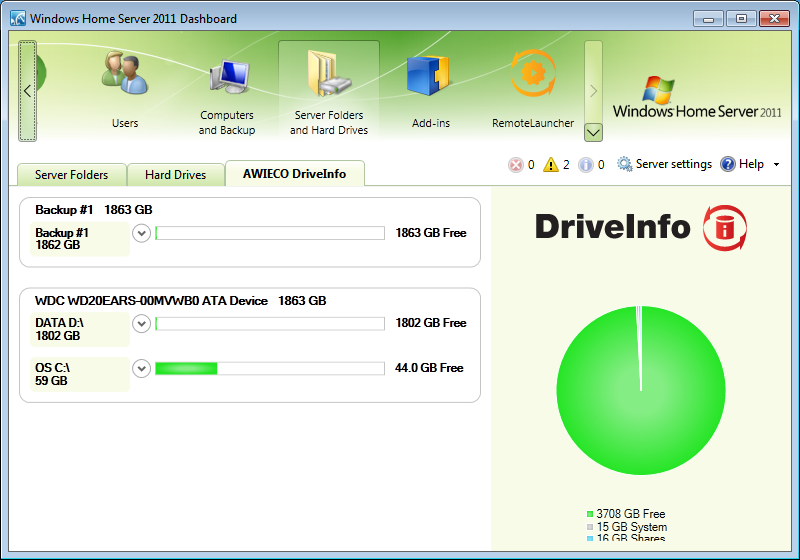
Task: Click the red critical alerts icon
Action: pyautogui.click(x=516, y=165)
